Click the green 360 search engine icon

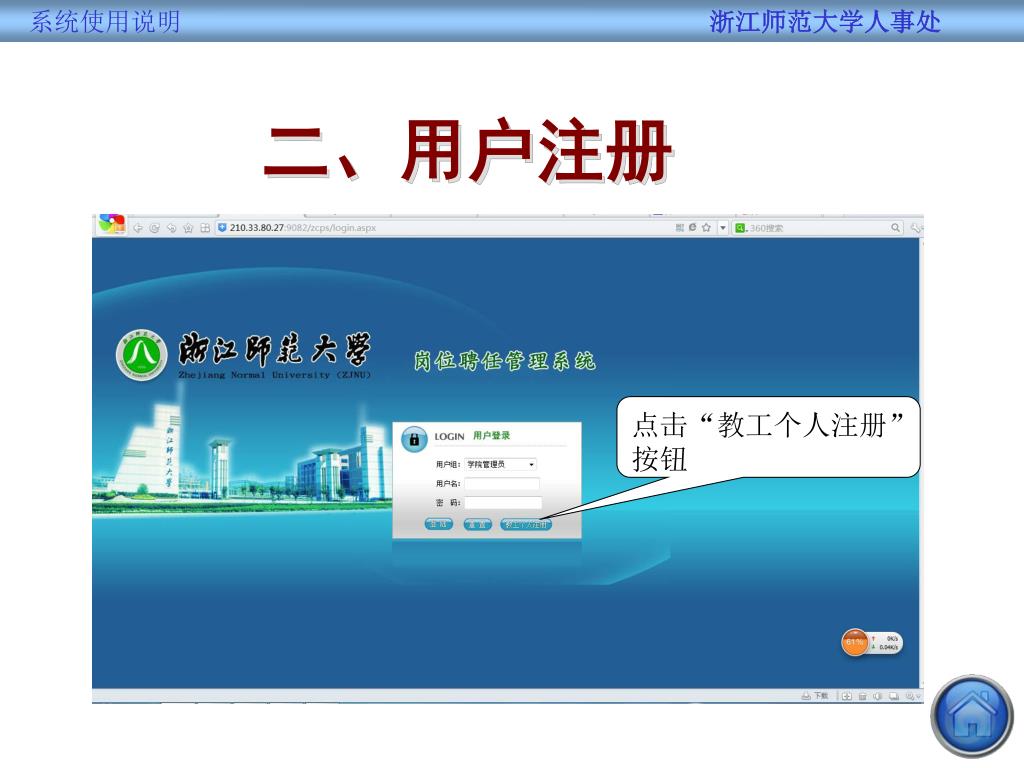click(x=741, y=228)
